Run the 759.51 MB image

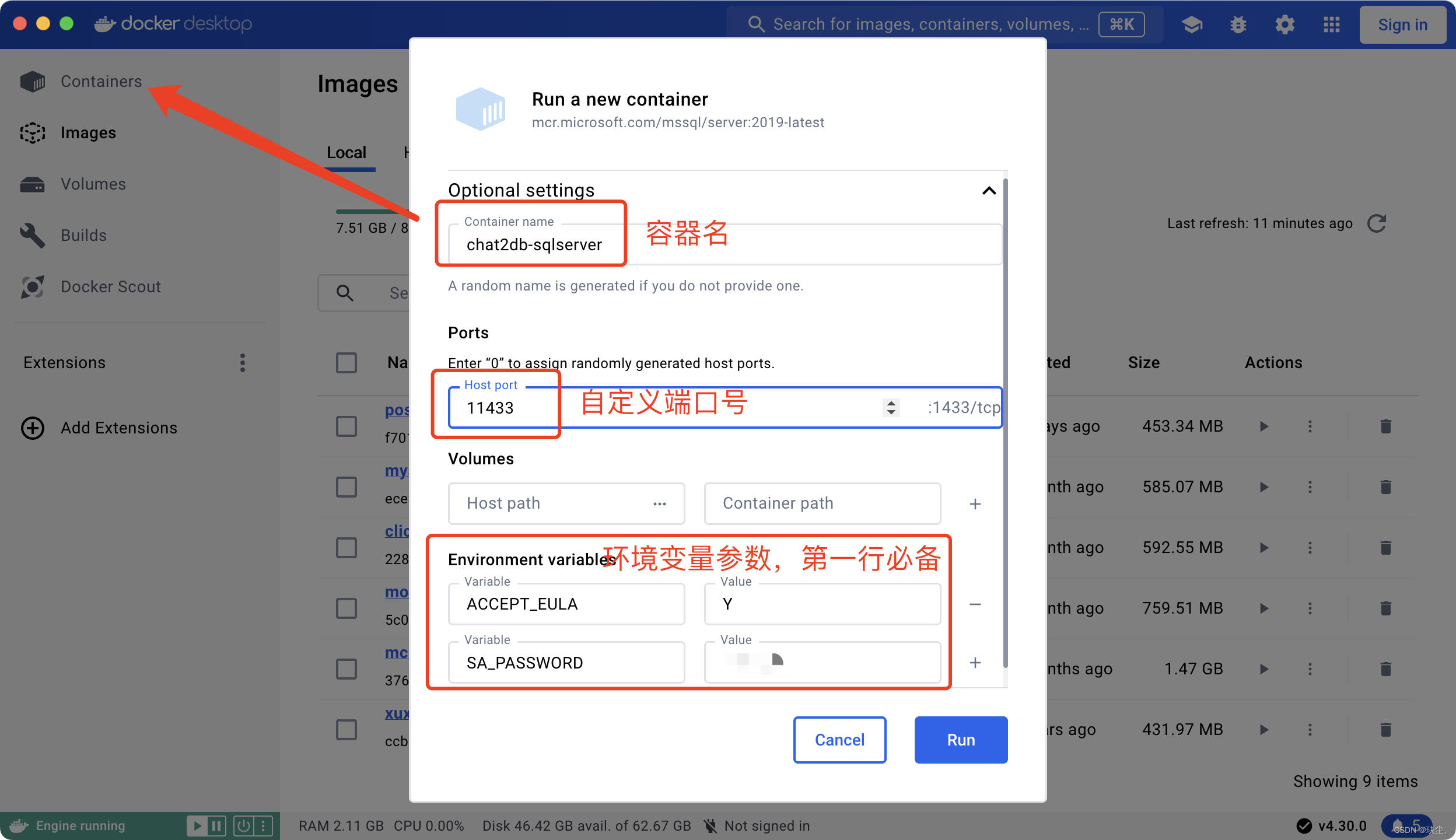(1264, 608)
